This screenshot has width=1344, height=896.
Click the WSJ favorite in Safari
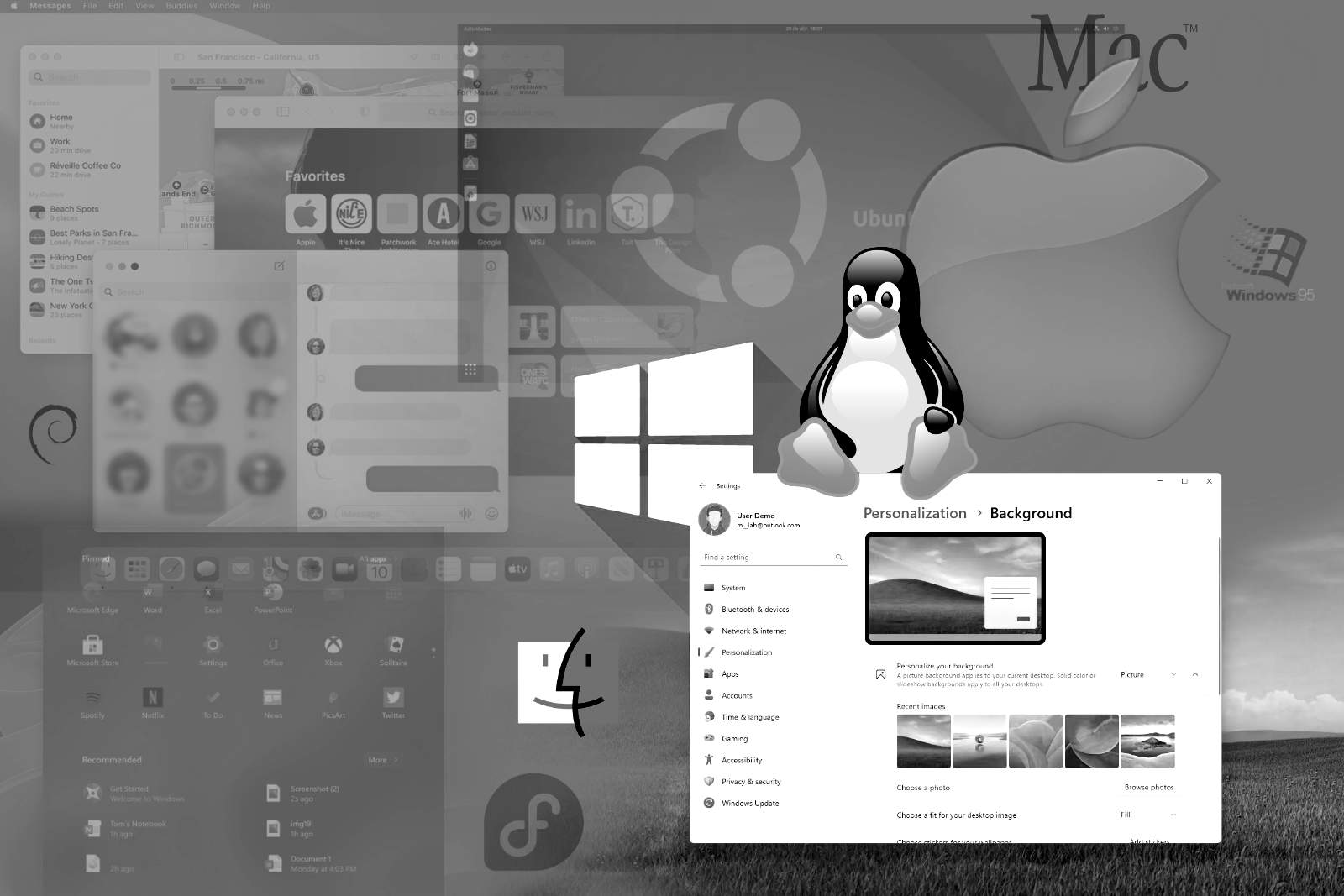coord(535,215)
